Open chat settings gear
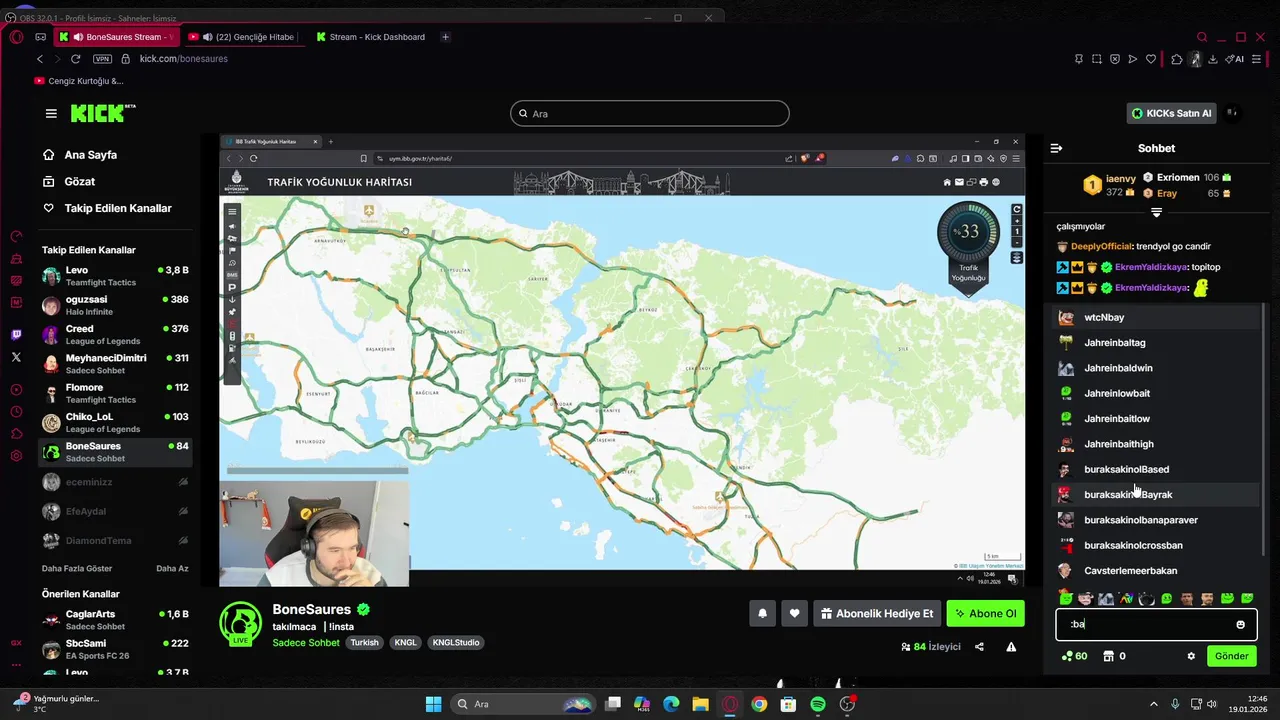 pos(1191,656)
